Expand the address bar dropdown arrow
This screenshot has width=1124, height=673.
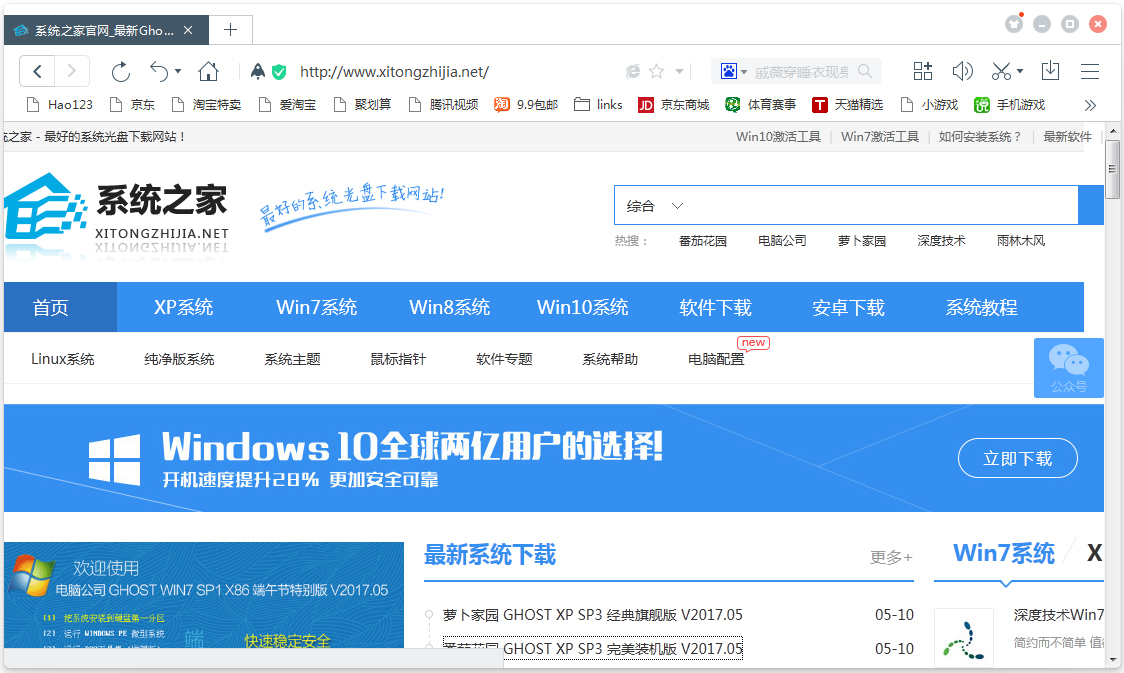click(x=679, y=71)
